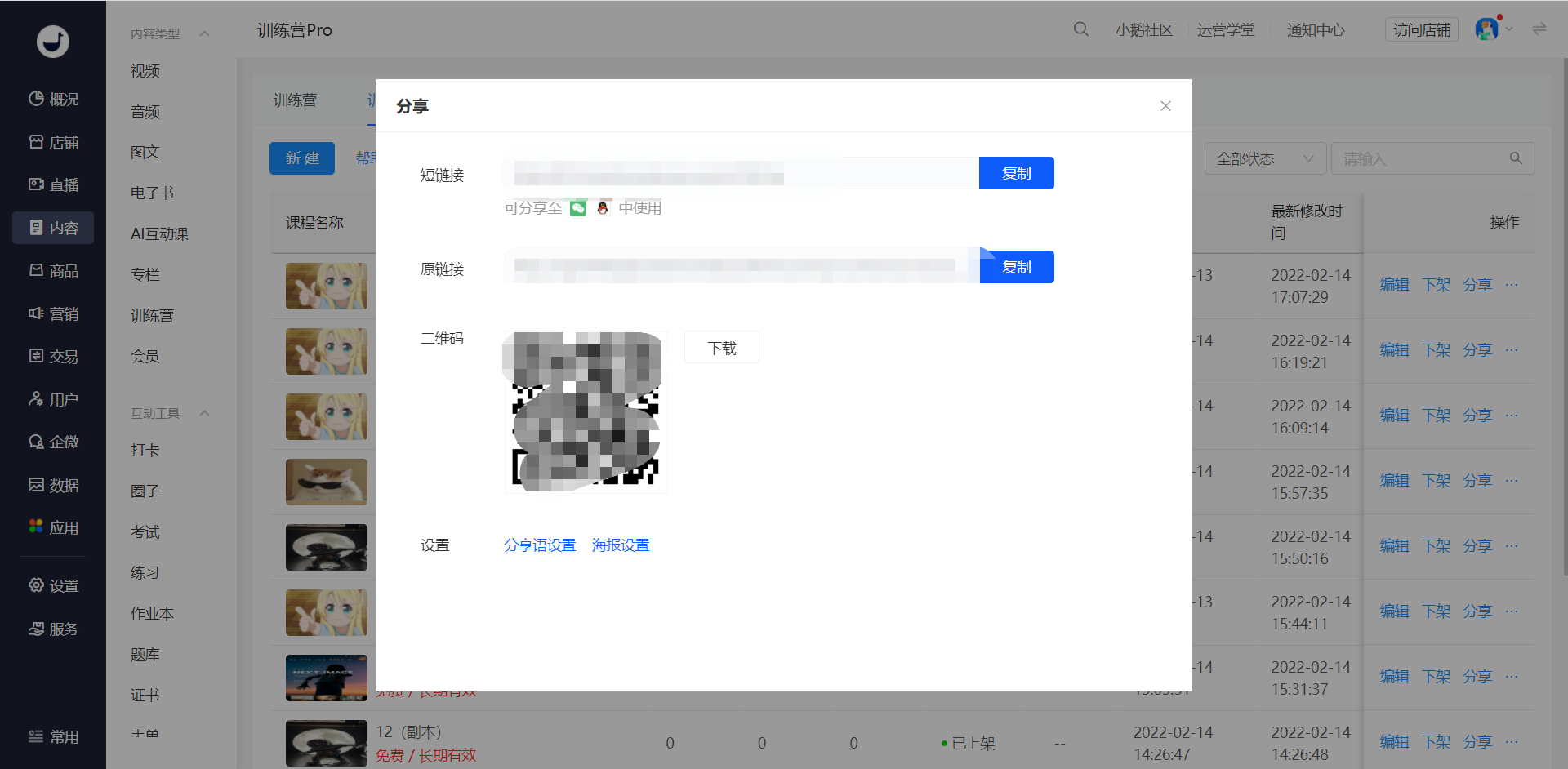Click the 访问店铺 button
The image size is (1568, 769).
[x=1422, y=29]
